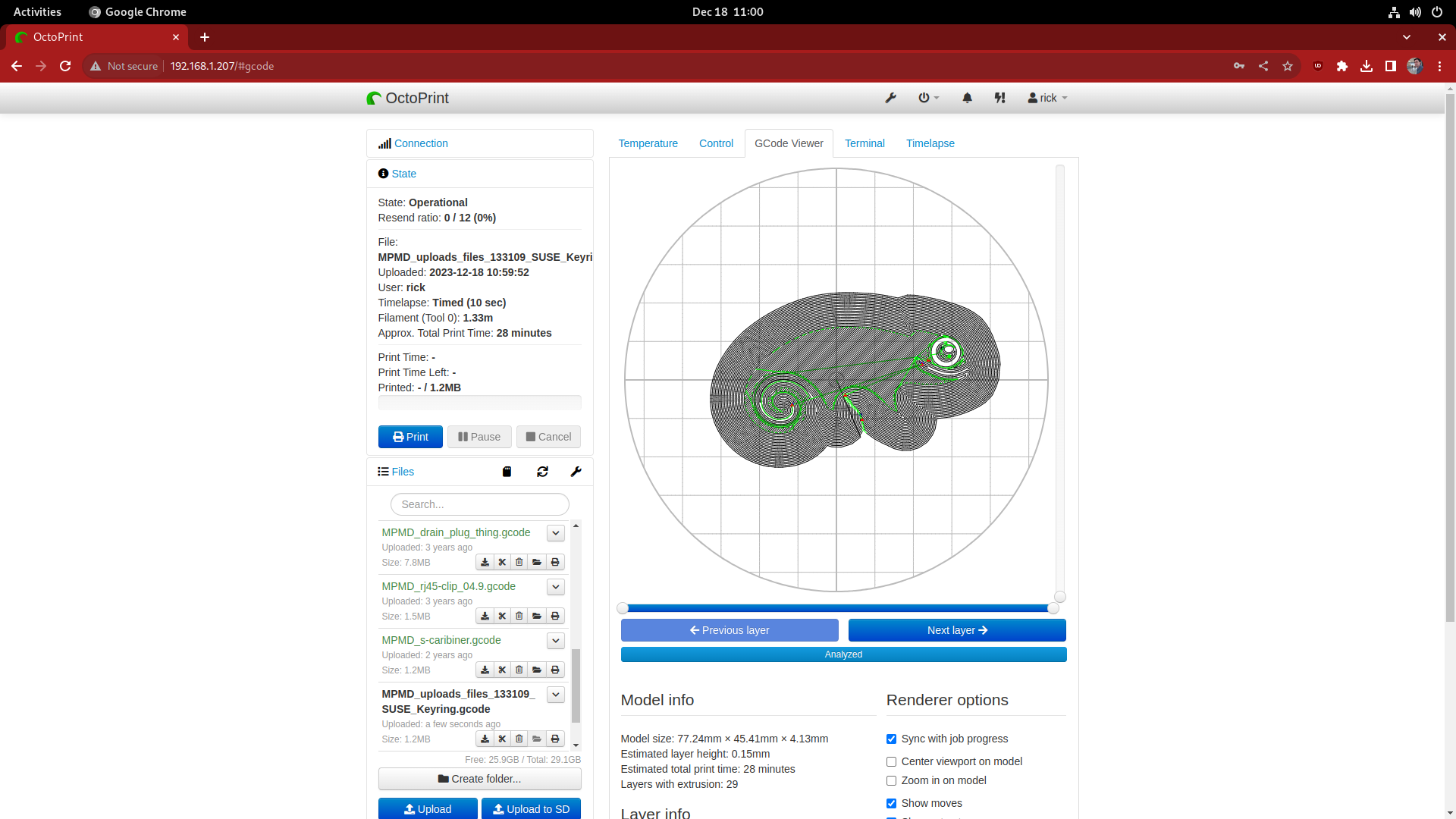Disable Sync with job progress
Image resolution: width=1456 pixels, height=819 pixels.
click(x=891, y=739)
